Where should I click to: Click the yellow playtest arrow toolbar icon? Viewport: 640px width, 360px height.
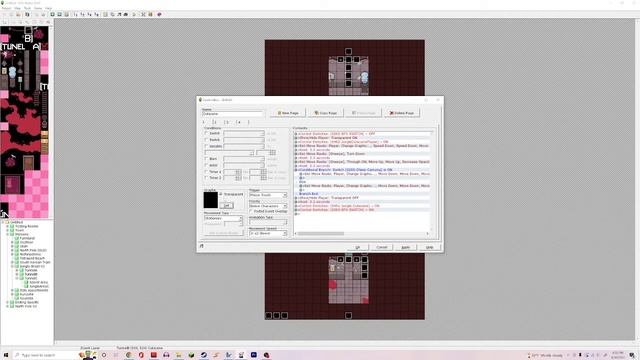(134, 14)
